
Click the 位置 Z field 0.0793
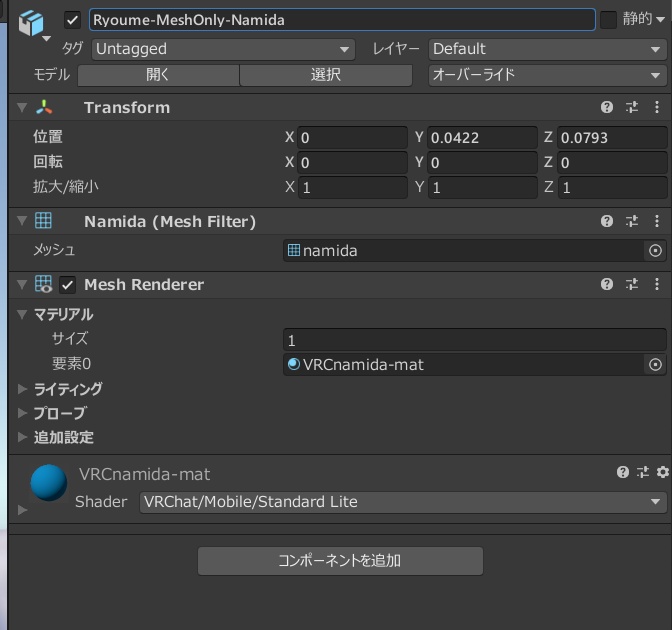click(612, 138)
